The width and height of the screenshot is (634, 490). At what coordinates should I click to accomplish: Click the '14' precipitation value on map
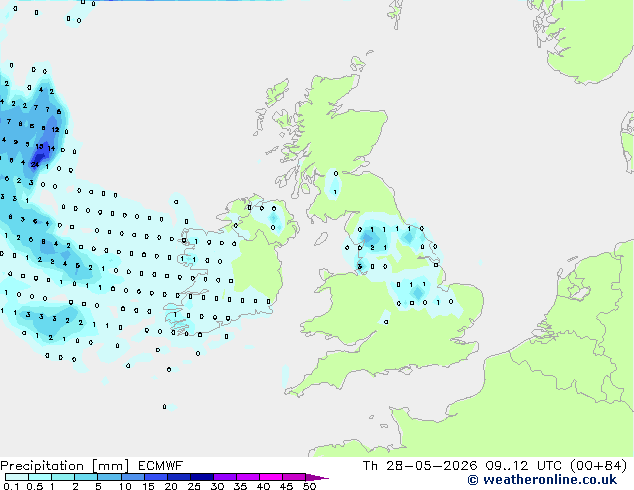coord(51,148)
